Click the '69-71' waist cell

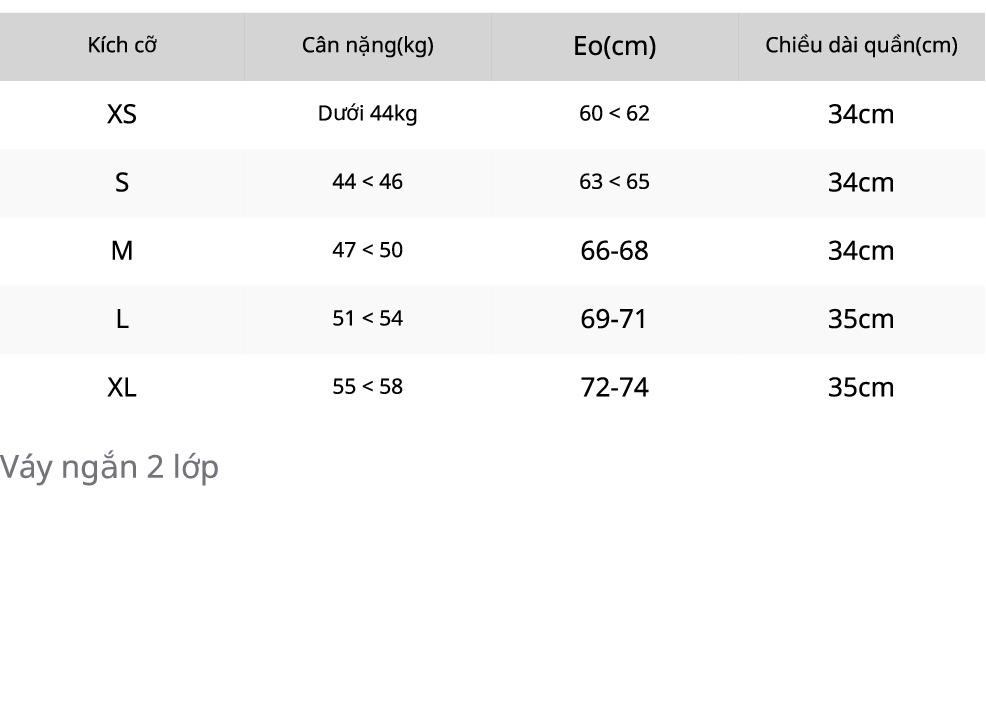point(614,319)
